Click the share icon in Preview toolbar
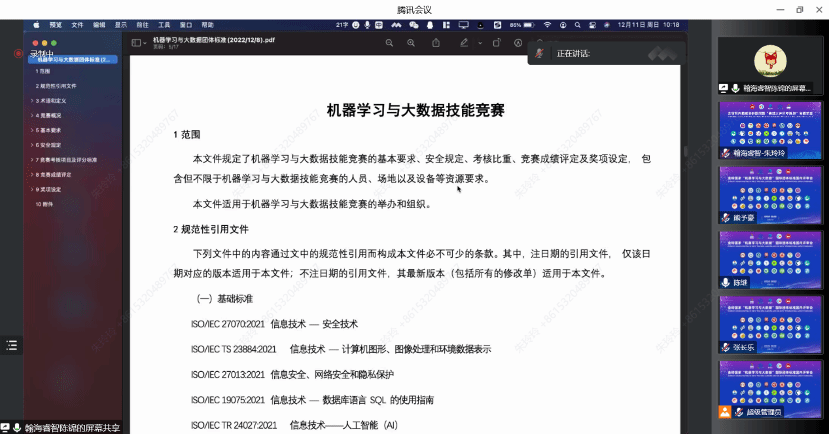The height and width of the screenshot is (434, 830). click(436, 43)
